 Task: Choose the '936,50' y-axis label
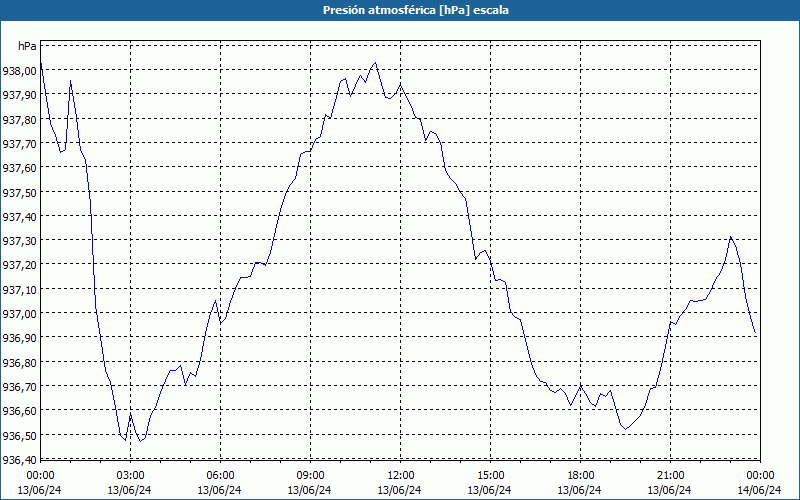point(19,435)
